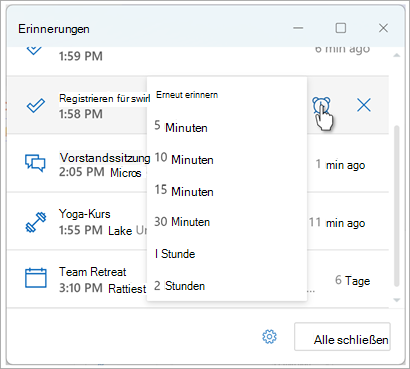
Task: Click the Erinnerungen window title
Action: coord(54,29)
